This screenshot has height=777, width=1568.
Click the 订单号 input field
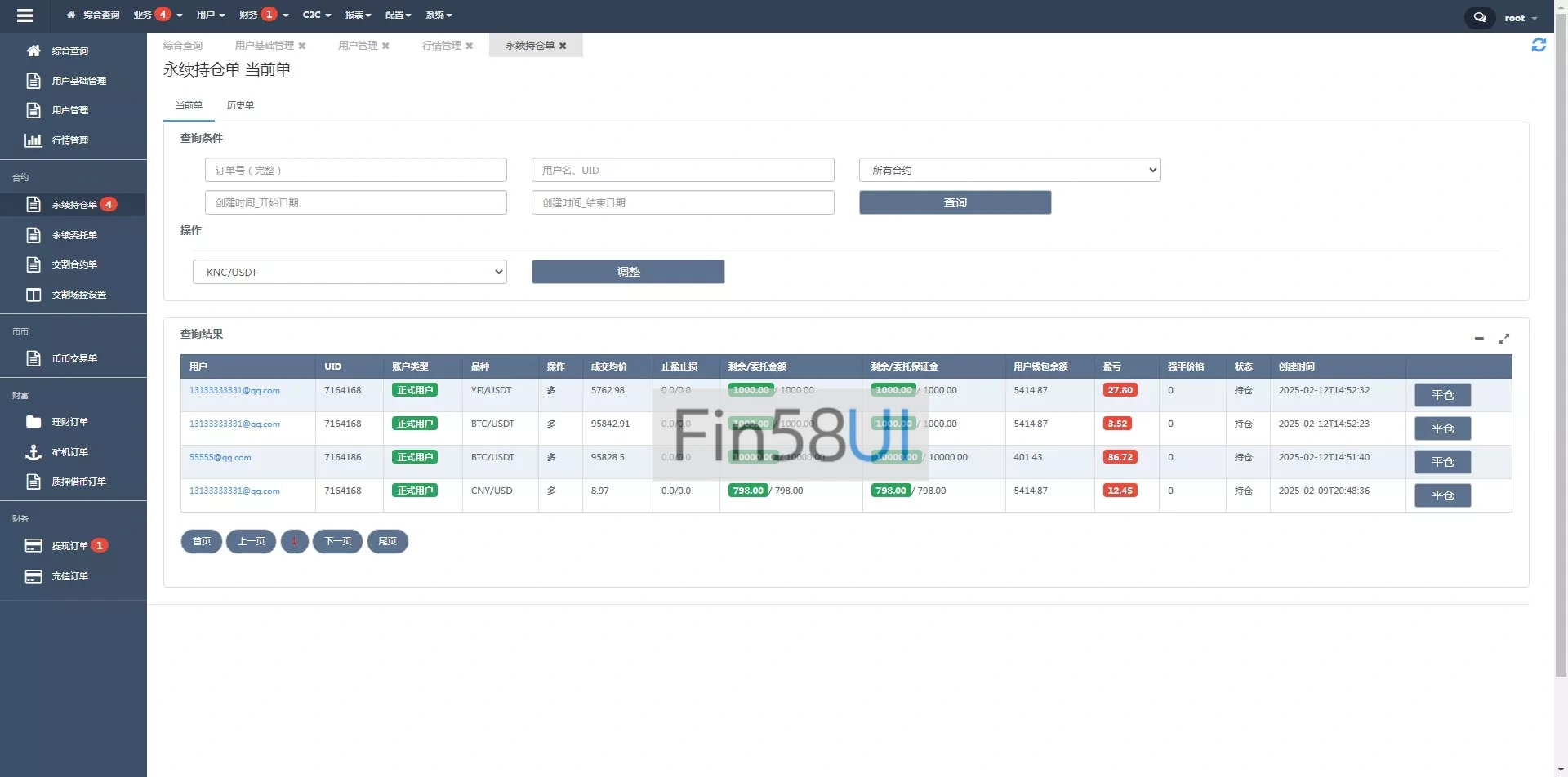coord(355,170)
